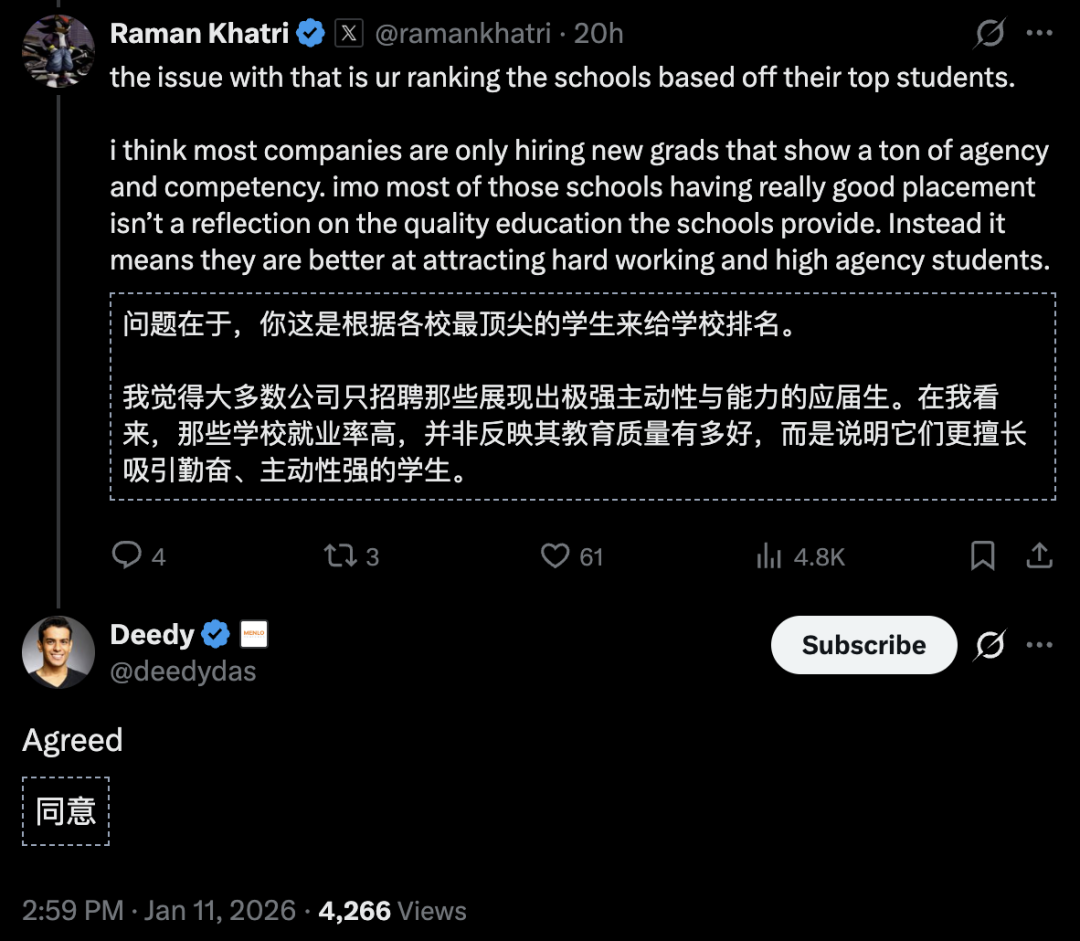Click Deedy's Menlo affiliate badge
This screenshot has height=941, width=1080.
[x=254, y=633]
